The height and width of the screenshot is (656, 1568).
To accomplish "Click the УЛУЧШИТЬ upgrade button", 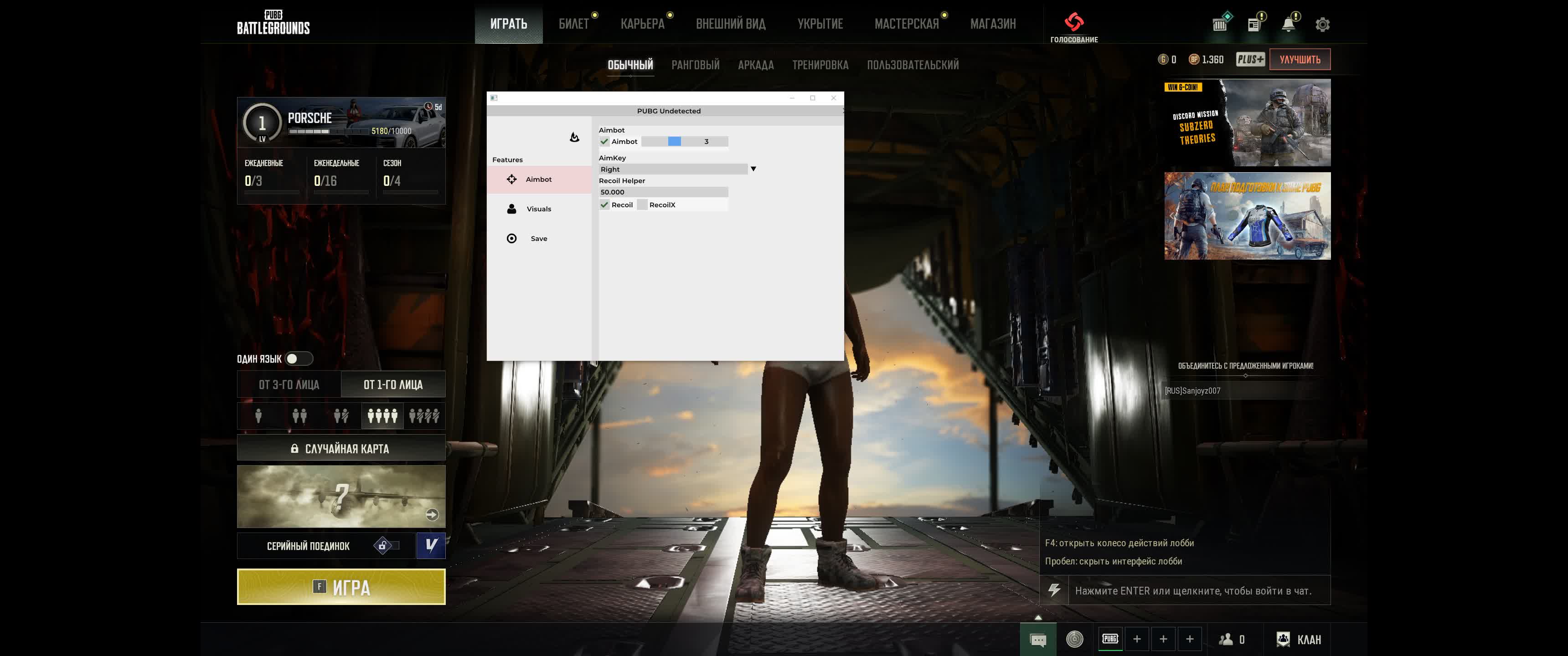I will point(1300,59).
